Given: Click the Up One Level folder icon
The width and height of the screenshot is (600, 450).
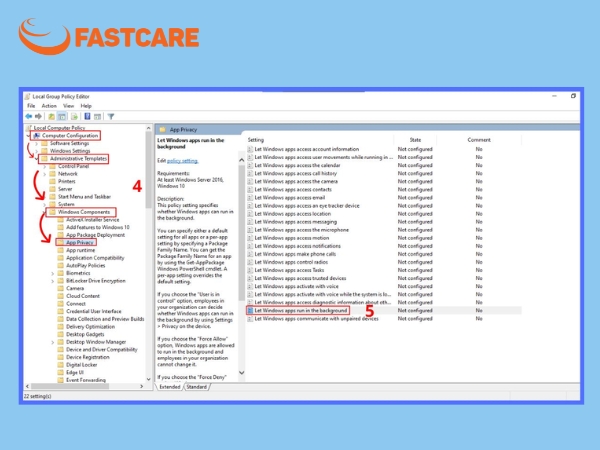Looking at the screenshot, I should (51, 116).
